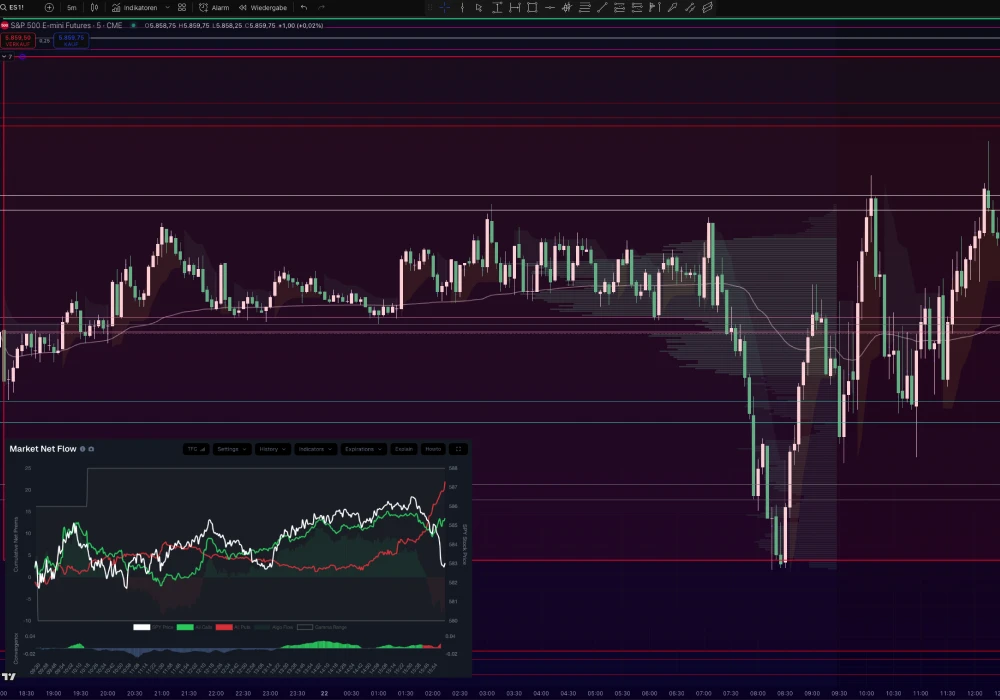Screen dimensions: 1000x700
Task: Select the trend line drawing tool
Action: pyautogui.click(x=601, y=8)
